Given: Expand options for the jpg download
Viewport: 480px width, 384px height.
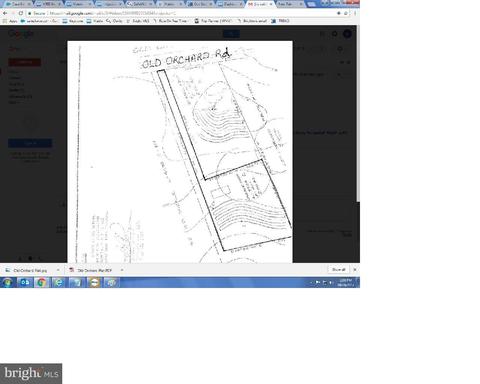Looking at the screenshot, I should point(58,270).
